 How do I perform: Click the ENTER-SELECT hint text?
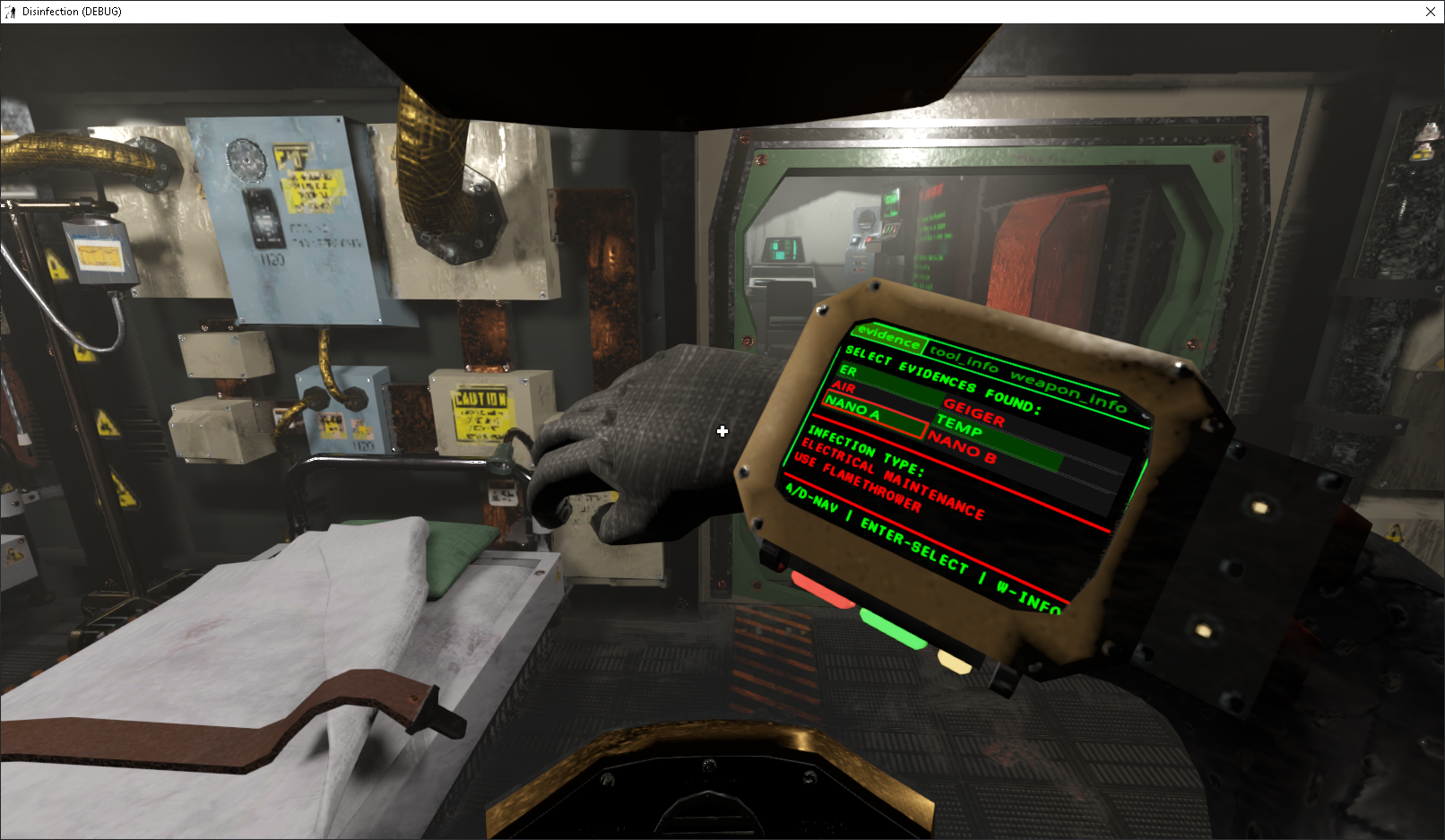[x=913, y=545]
